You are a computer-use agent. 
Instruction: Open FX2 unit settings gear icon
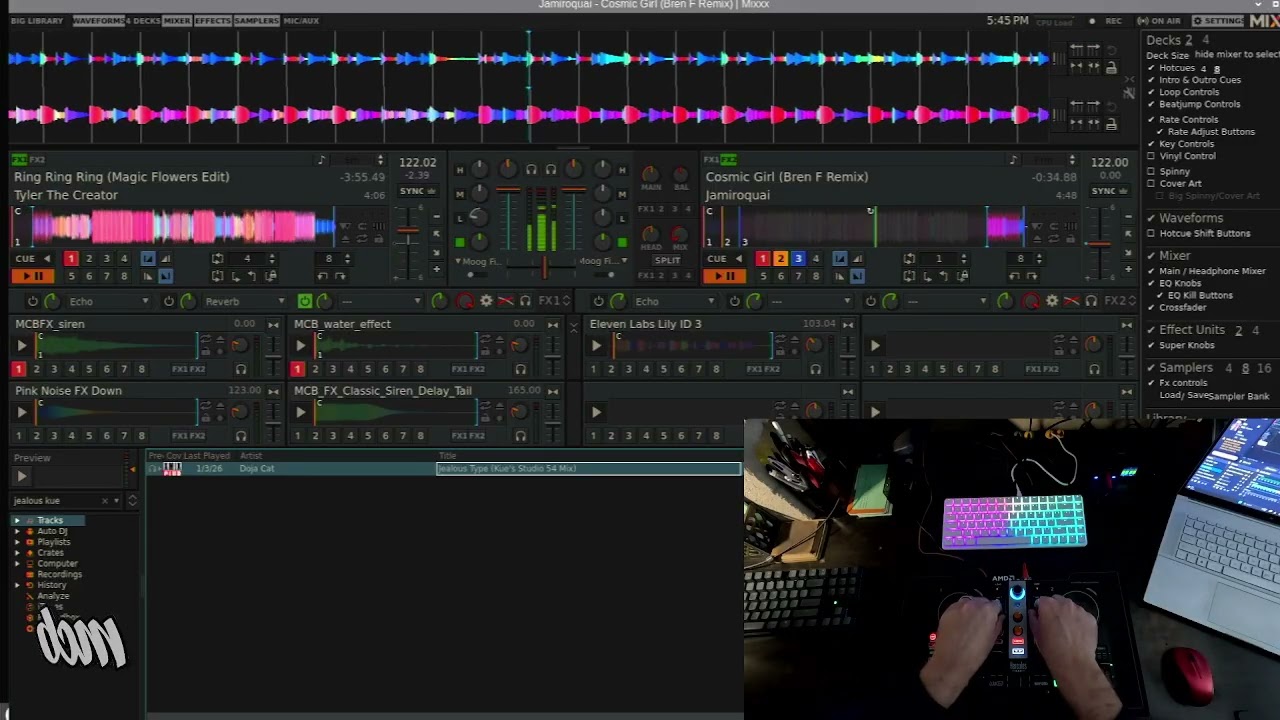tap(1052, 301)
